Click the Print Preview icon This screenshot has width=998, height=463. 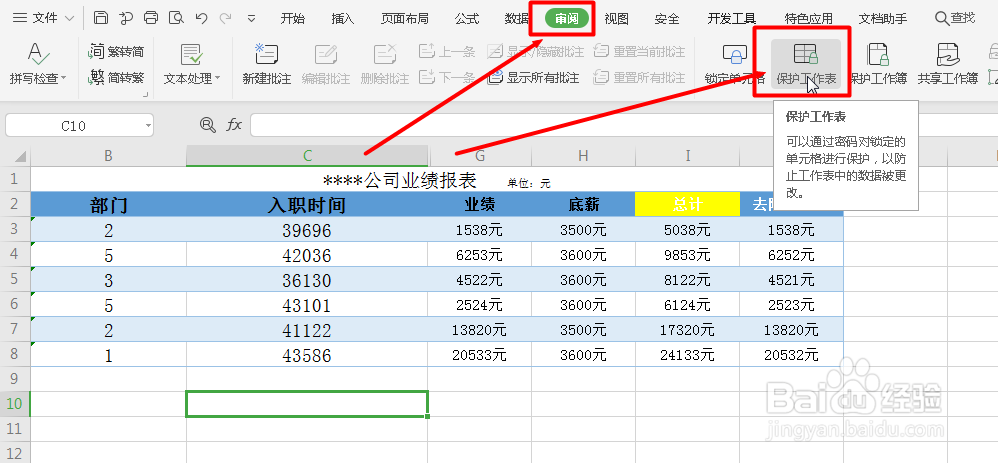click(x=176, y=18)
